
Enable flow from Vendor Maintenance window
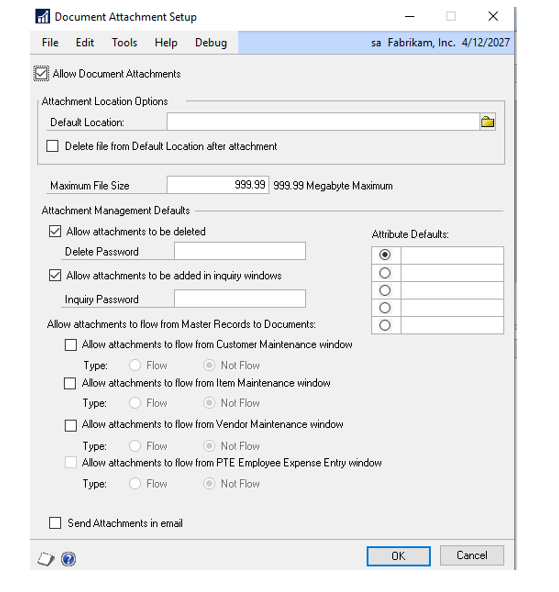tap(71, 425)
